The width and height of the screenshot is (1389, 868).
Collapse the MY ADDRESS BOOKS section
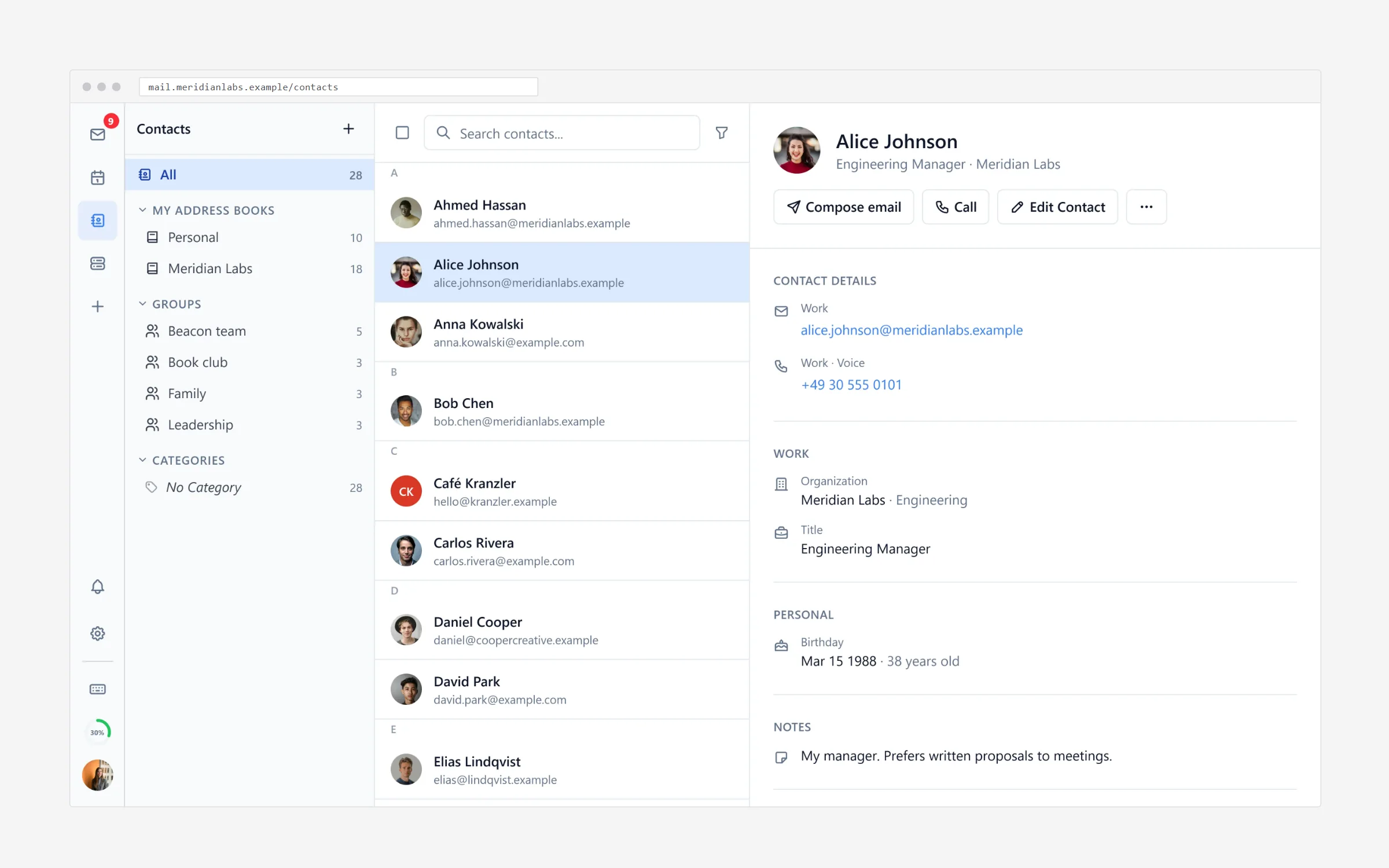coord(206,211)
